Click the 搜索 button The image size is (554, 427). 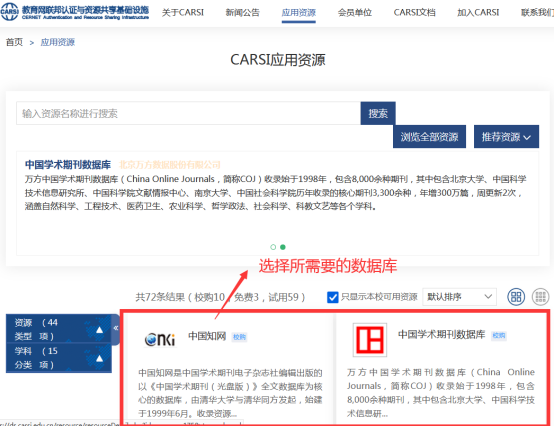pos(378,113)
